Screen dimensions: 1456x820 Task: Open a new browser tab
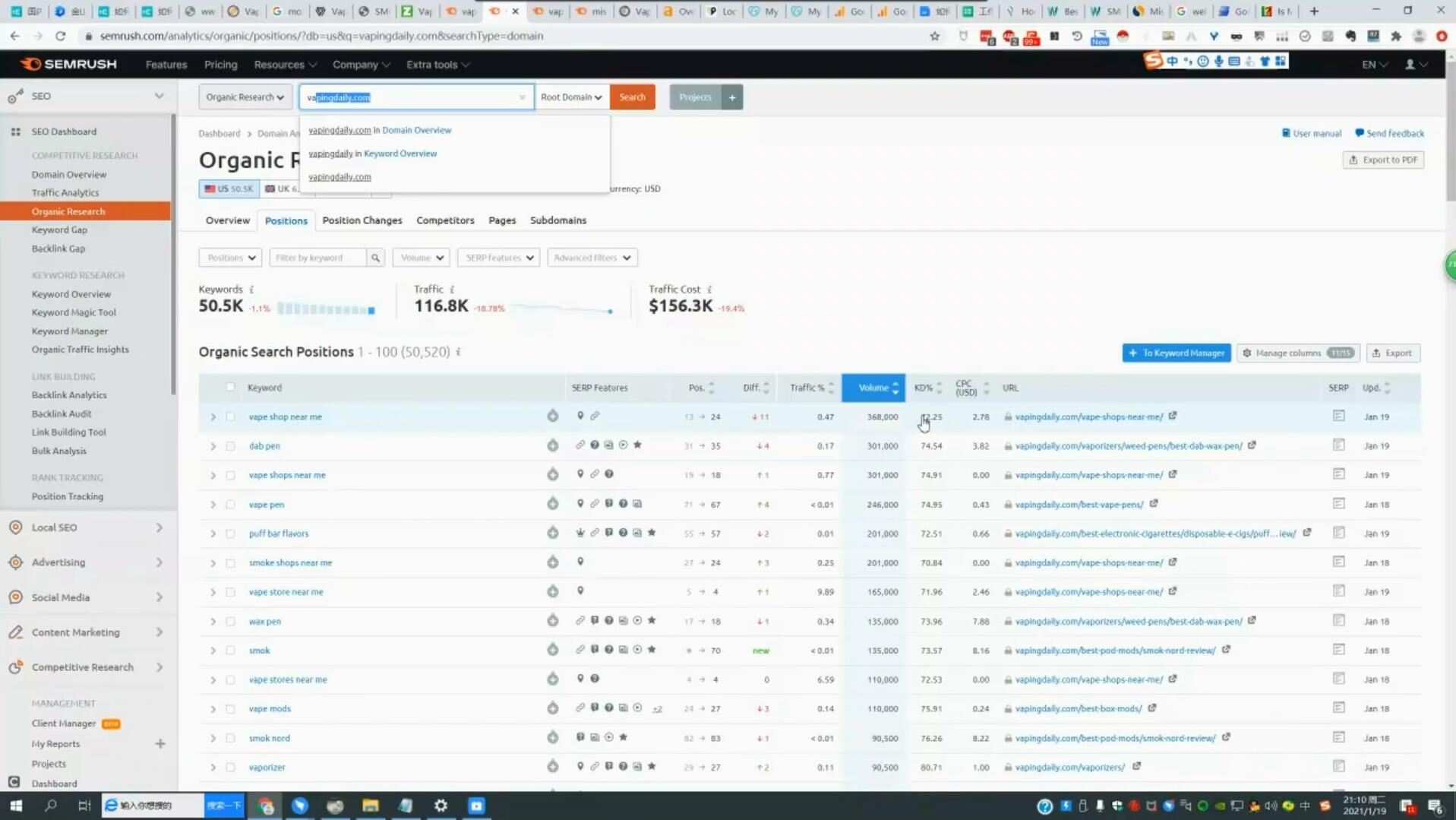(x=1314, y=11)
